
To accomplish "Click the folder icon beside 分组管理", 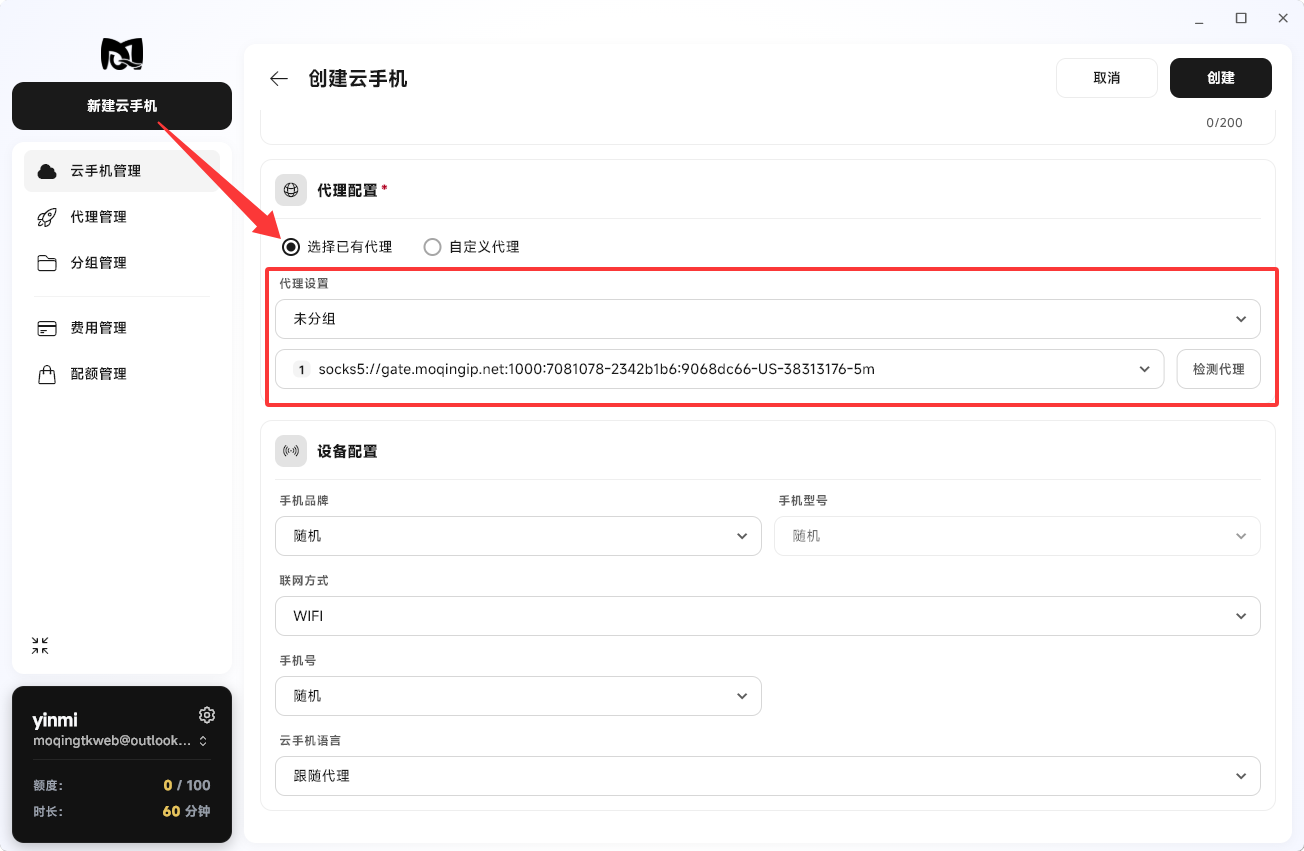I will click(47, 263).
